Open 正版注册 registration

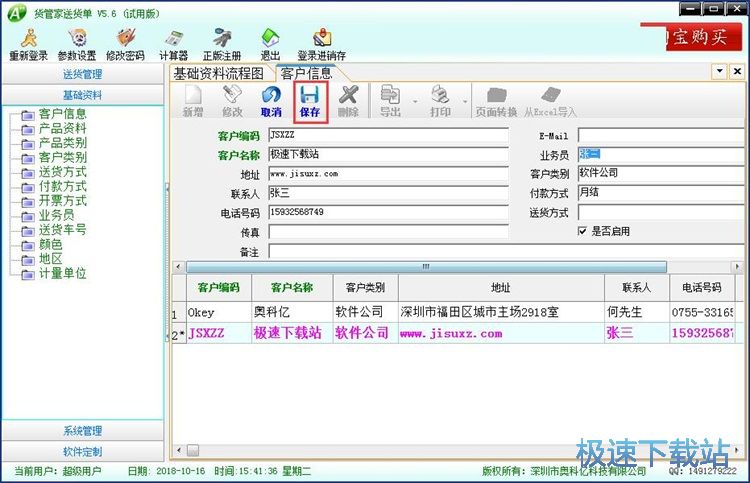222,44
